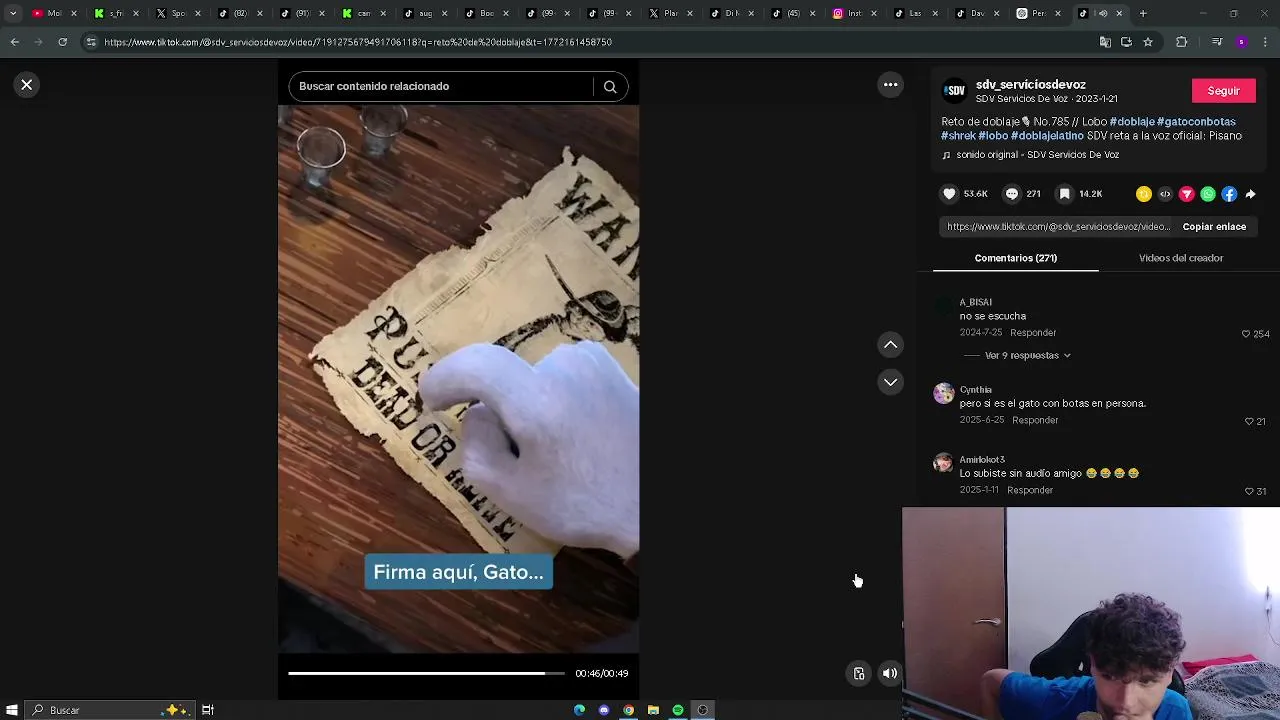Image resolution: width=1280 pixels, height=720 pixels.
Task: Go back with the browser back arrow
Action: point(14,42)
